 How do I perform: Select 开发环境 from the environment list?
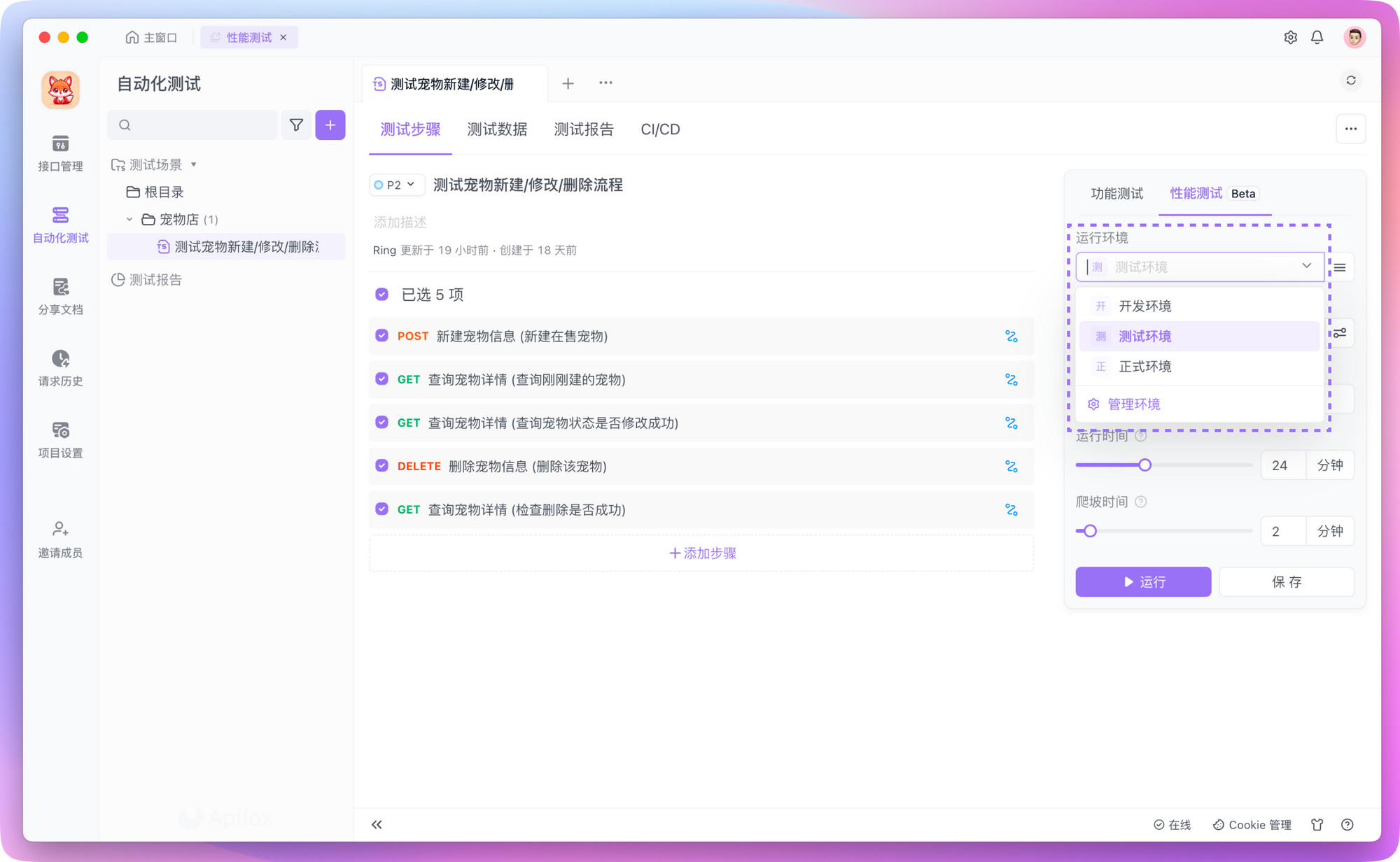click(1199, 306)
